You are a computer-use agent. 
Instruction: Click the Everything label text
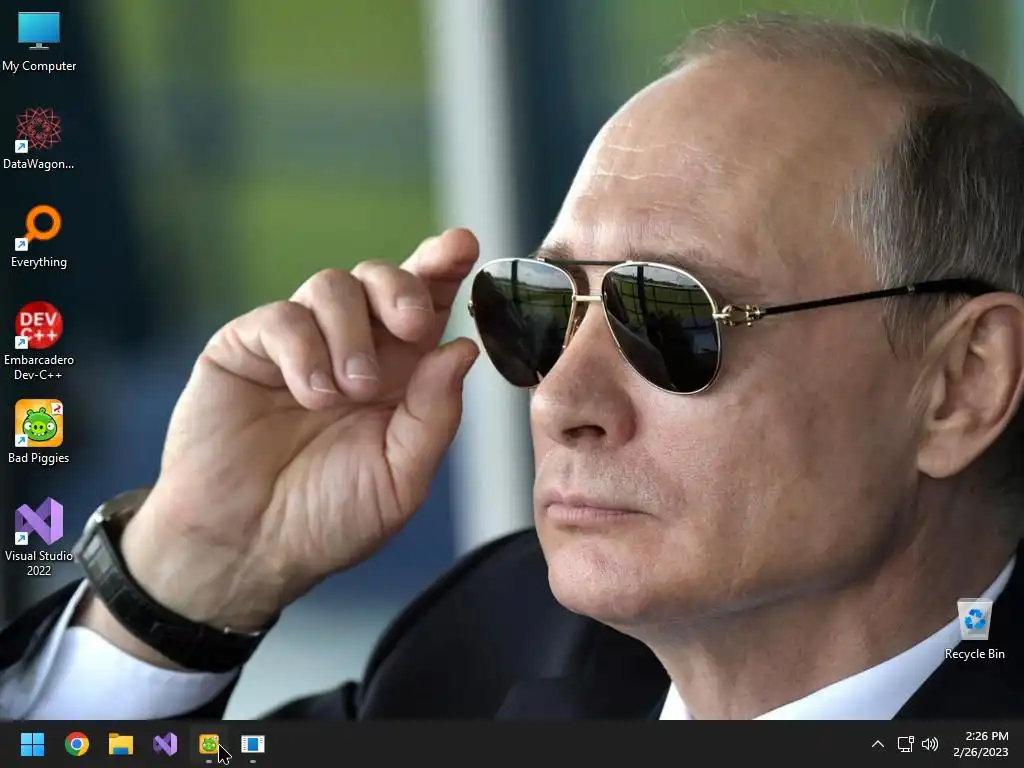[39, 262]
